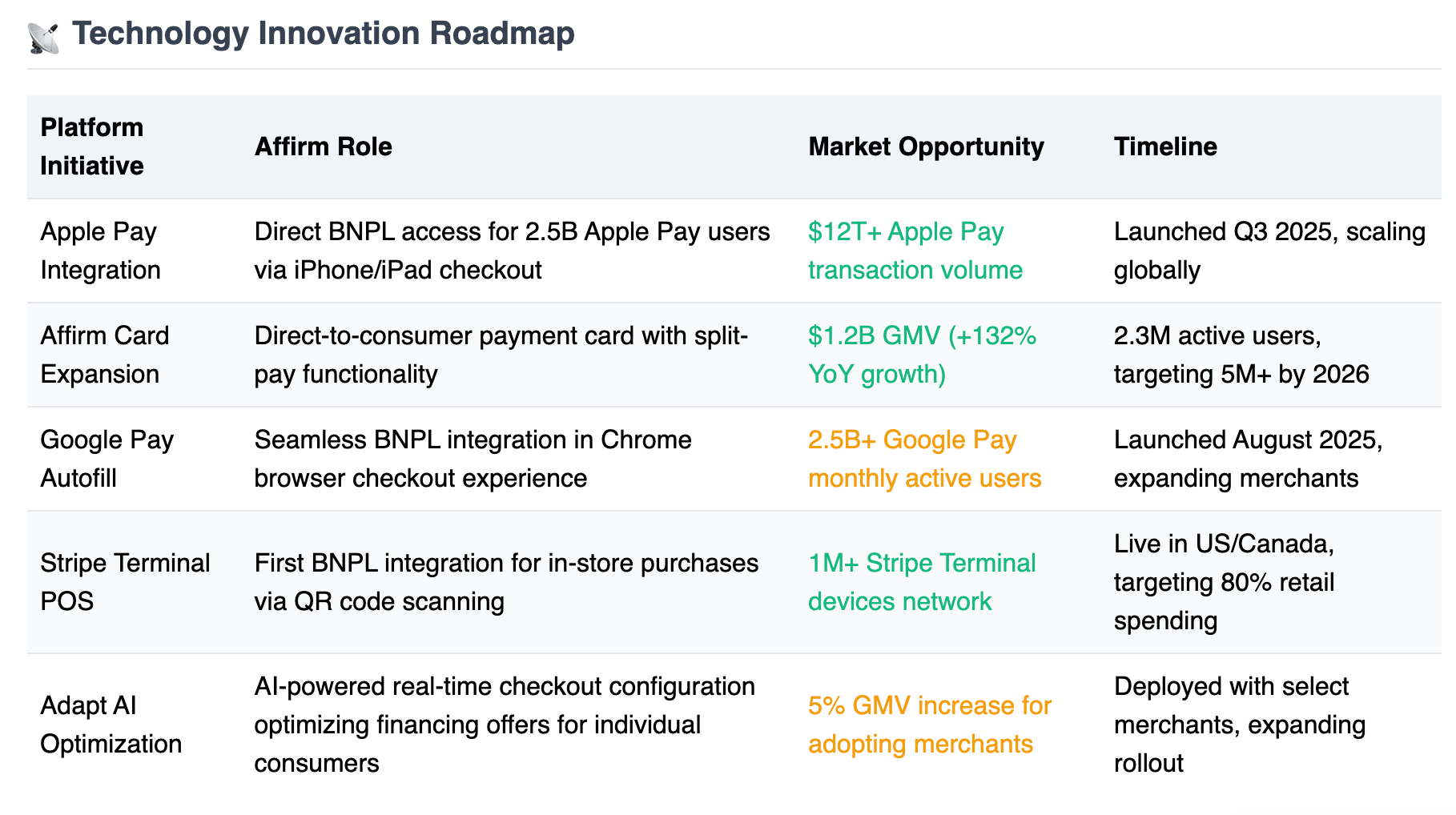Image resolution: width=1456 pixels, height=815 pixels.
Task: Click the $12T+ Apple Pay transaction volume text
Action: (915, 251)
